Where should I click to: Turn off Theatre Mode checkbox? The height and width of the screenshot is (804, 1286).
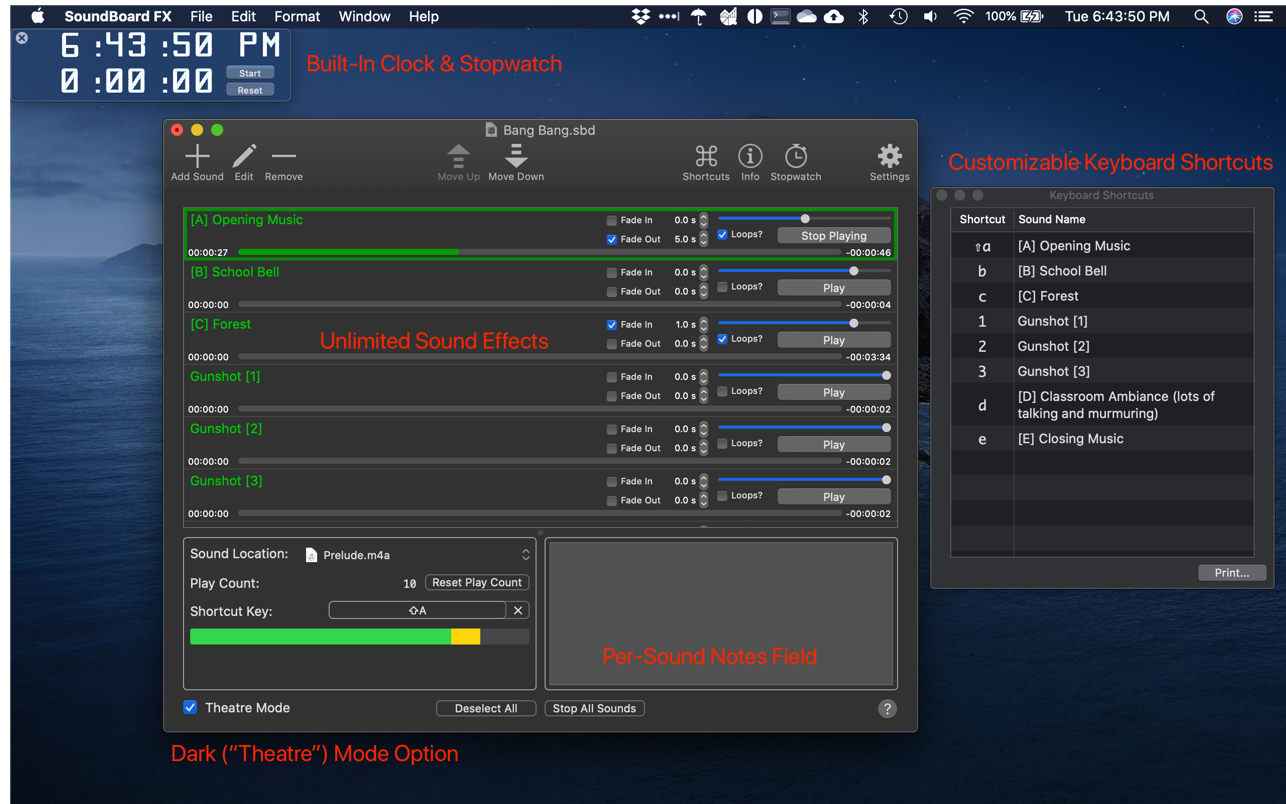[x=190, y=707]
